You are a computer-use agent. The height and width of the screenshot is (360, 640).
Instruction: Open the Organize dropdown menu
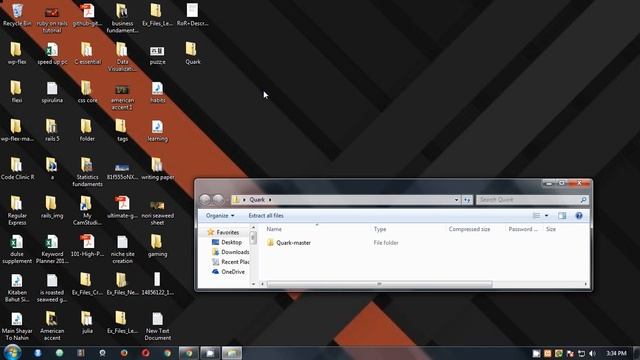(220, 216)
